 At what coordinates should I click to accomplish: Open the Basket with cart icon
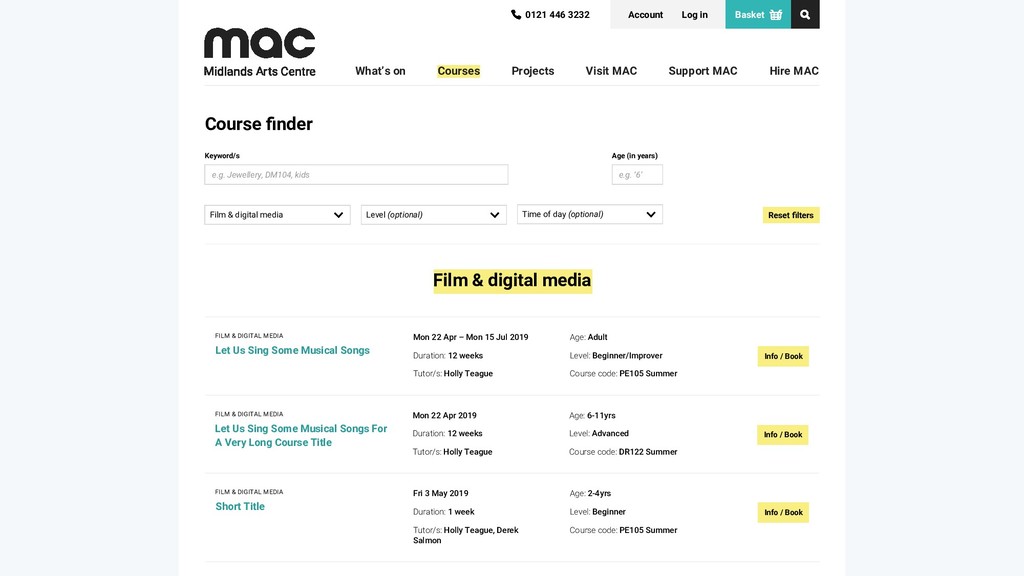[x=758, y=14]
